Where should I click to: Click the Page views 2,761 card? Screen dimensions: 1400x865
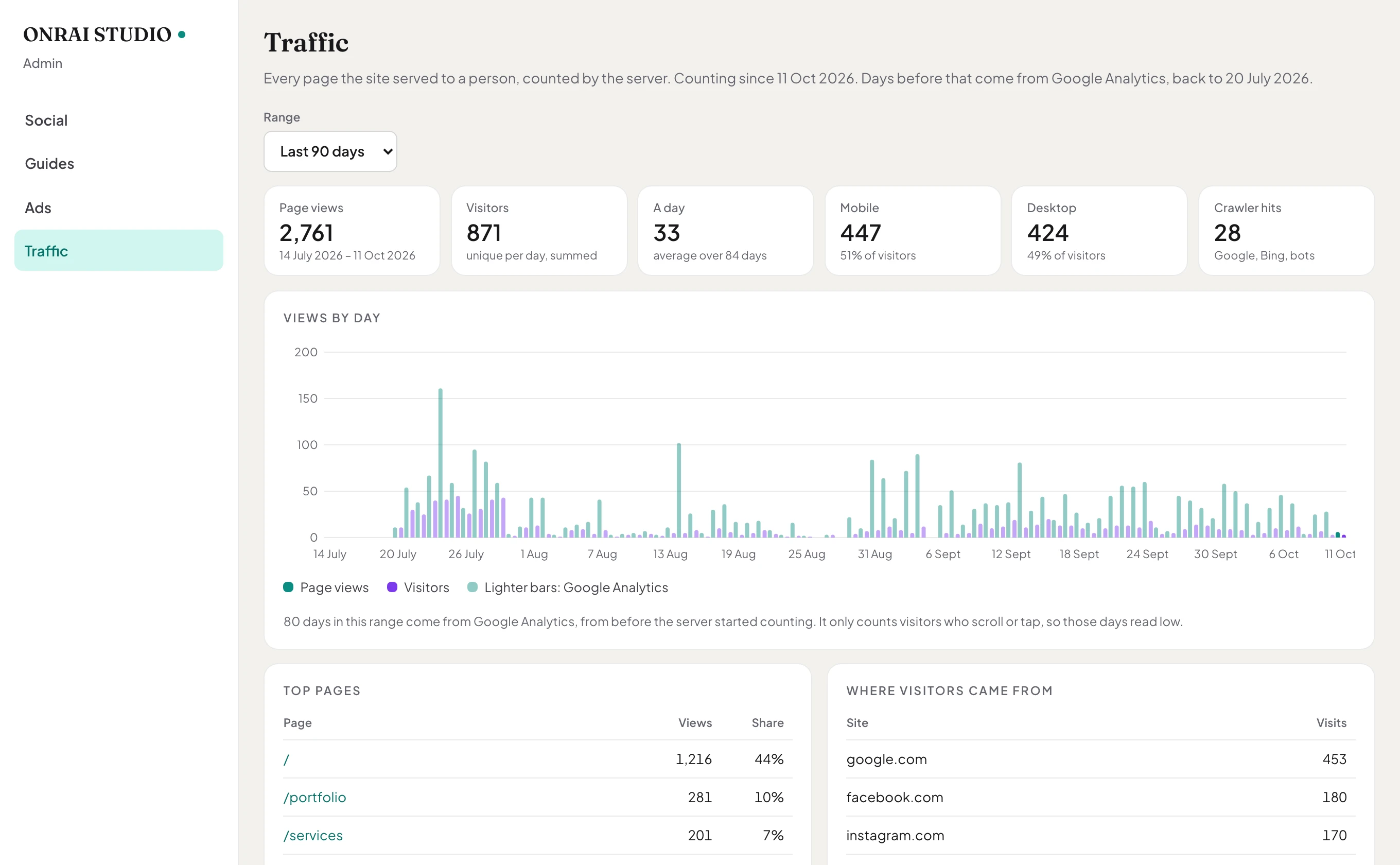click(x=352, y=231)
